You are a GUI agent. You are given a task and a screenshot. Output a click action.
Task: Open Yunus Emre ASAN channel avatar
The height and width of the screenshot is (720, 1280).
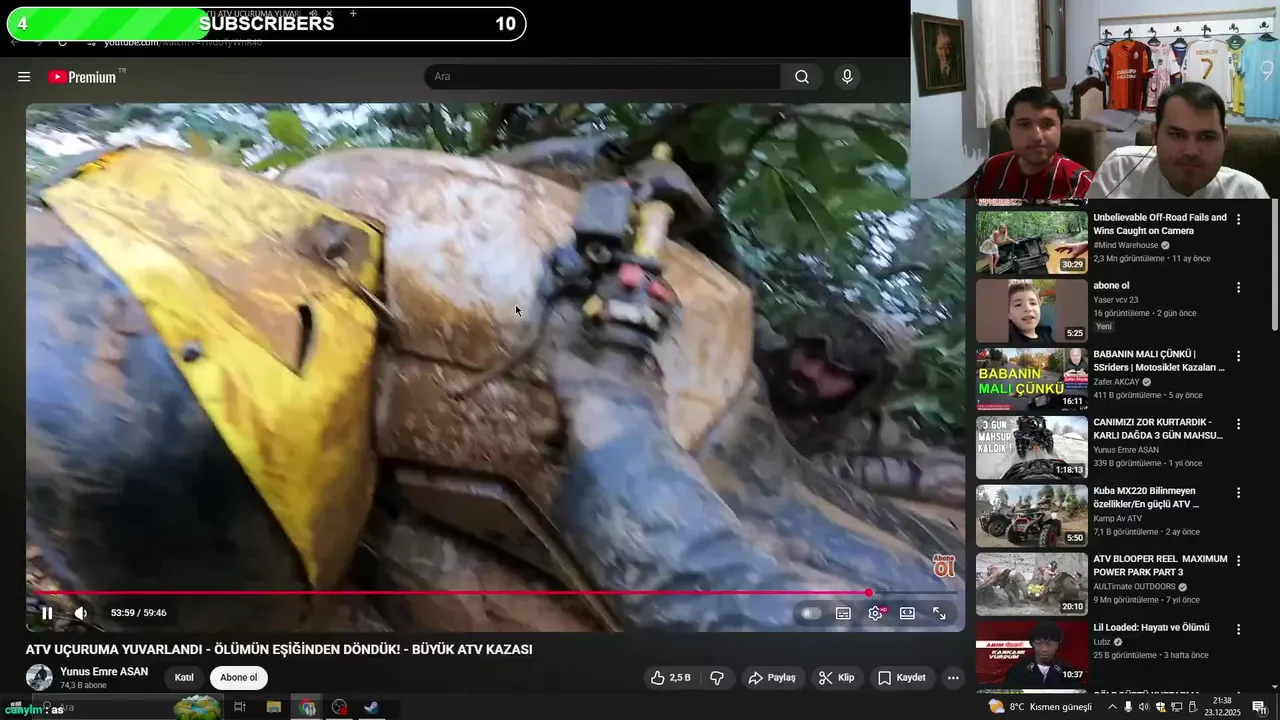[x=39, y=677]
